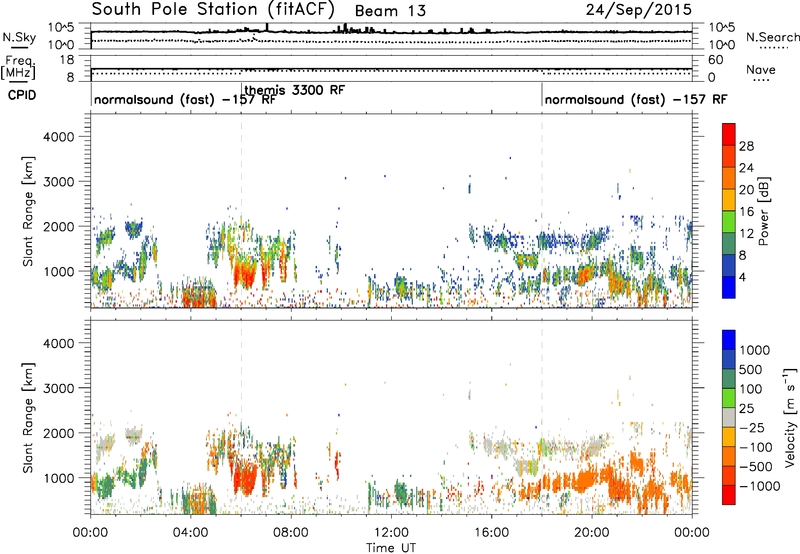Pick the gray swatch in velocity colorbar
Image resolution: width=800 pixels, height=554 pixels.
pyautogui.click(x=729, y=417)
